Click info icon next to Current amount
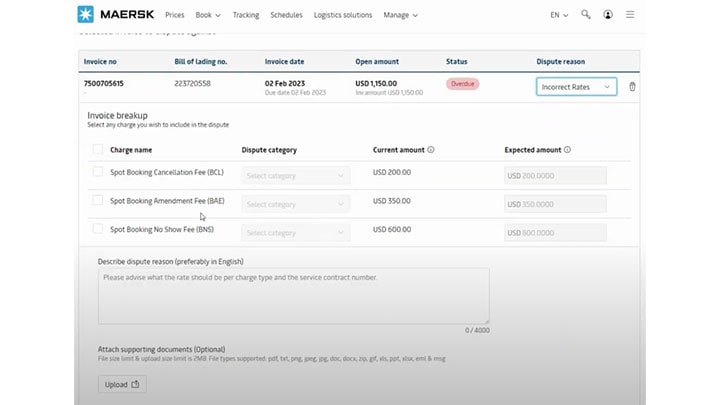Screen dimensions: 720x405 tap(431, 150)
